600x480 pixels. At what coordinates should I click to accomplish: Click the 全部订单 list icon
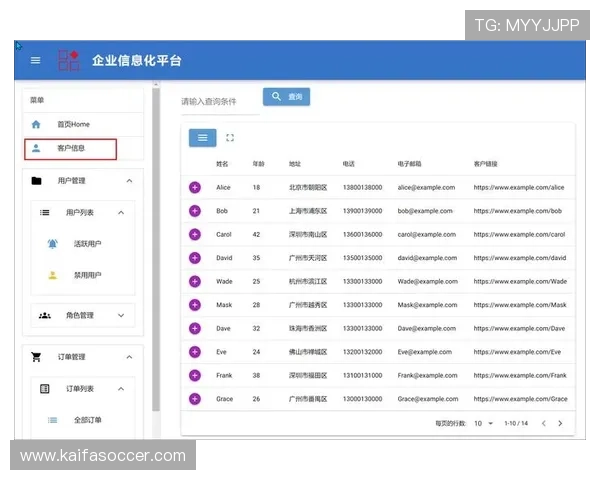pyautogui.click(x=53, y=420)
